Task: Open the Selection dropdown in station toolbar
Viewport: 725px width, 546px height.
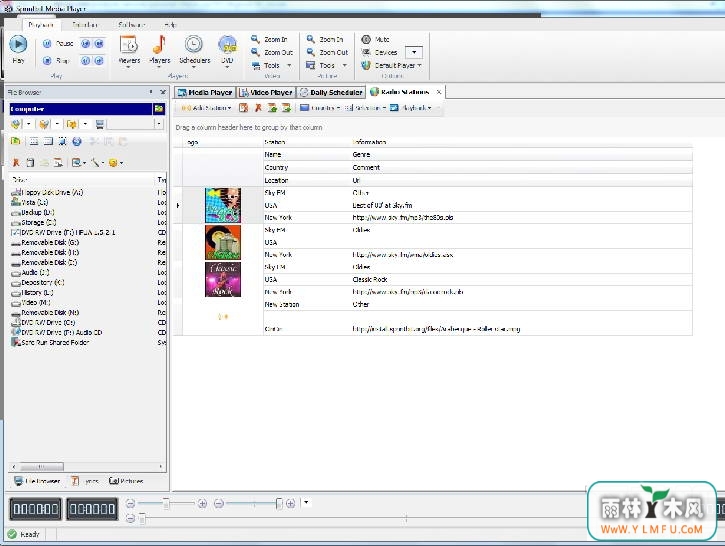Action: click(x=365, y=108)
